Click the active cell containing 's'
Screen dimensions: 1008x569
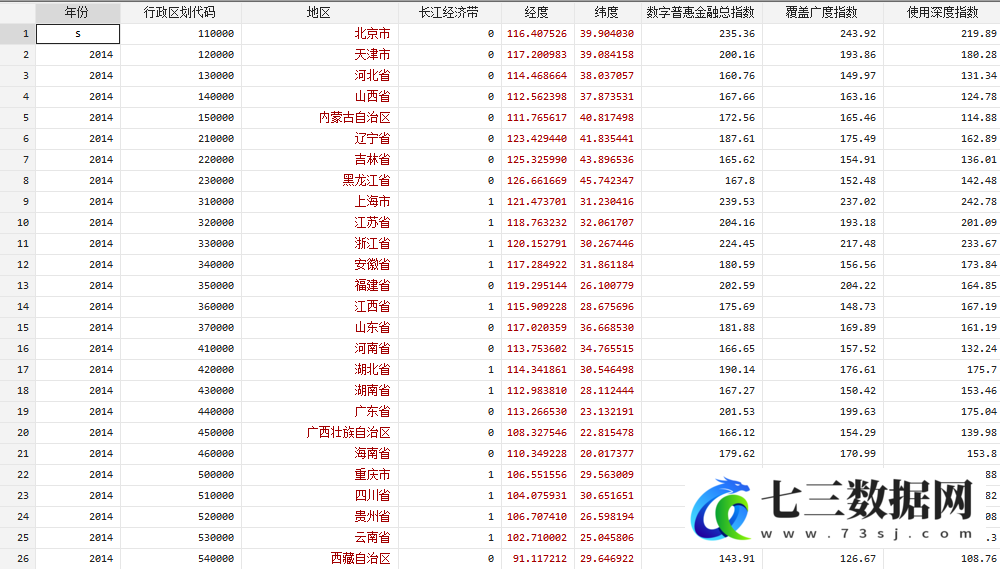(78, 33)
